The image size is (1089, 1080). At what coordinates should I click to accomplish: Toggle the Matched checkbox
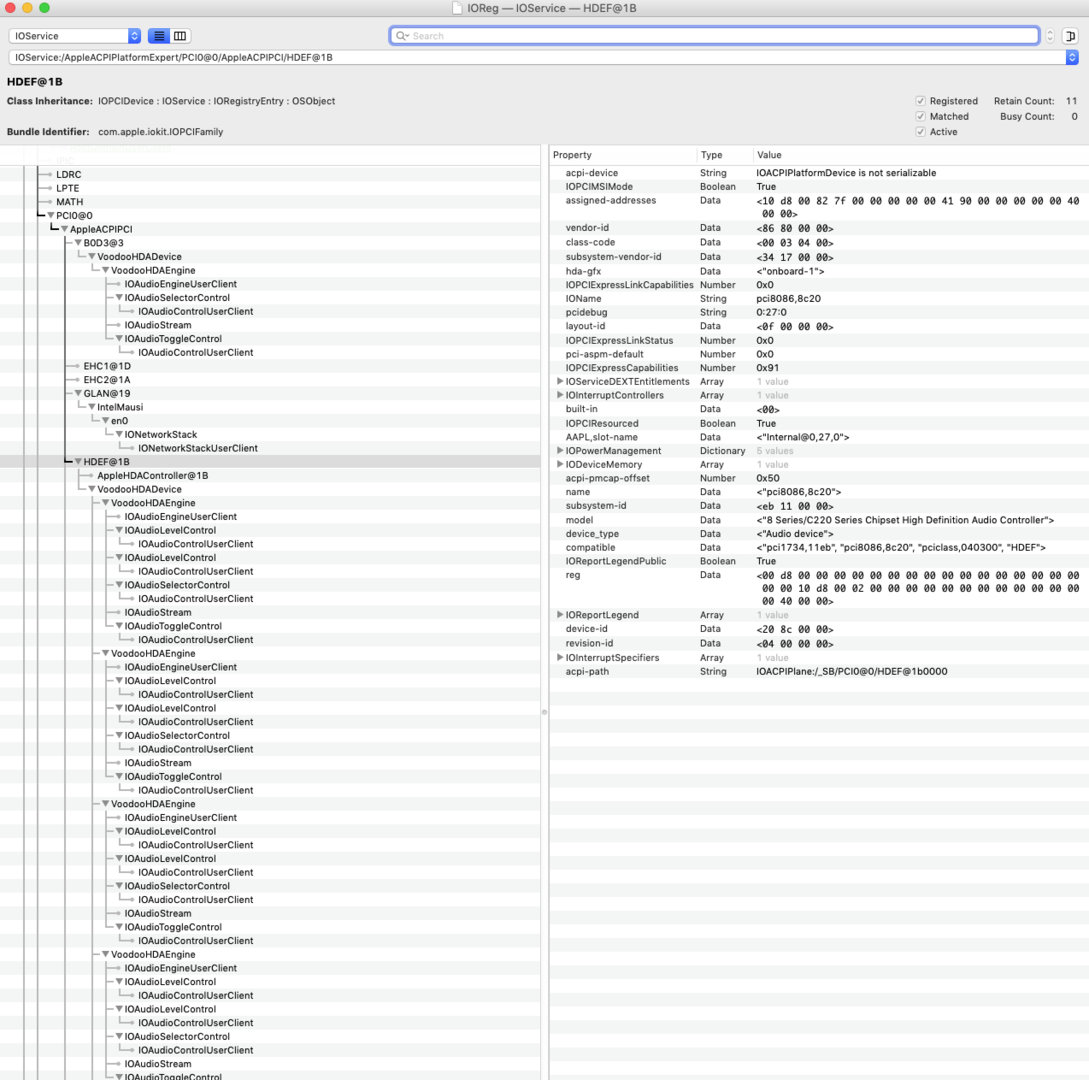tap(920, 116)
